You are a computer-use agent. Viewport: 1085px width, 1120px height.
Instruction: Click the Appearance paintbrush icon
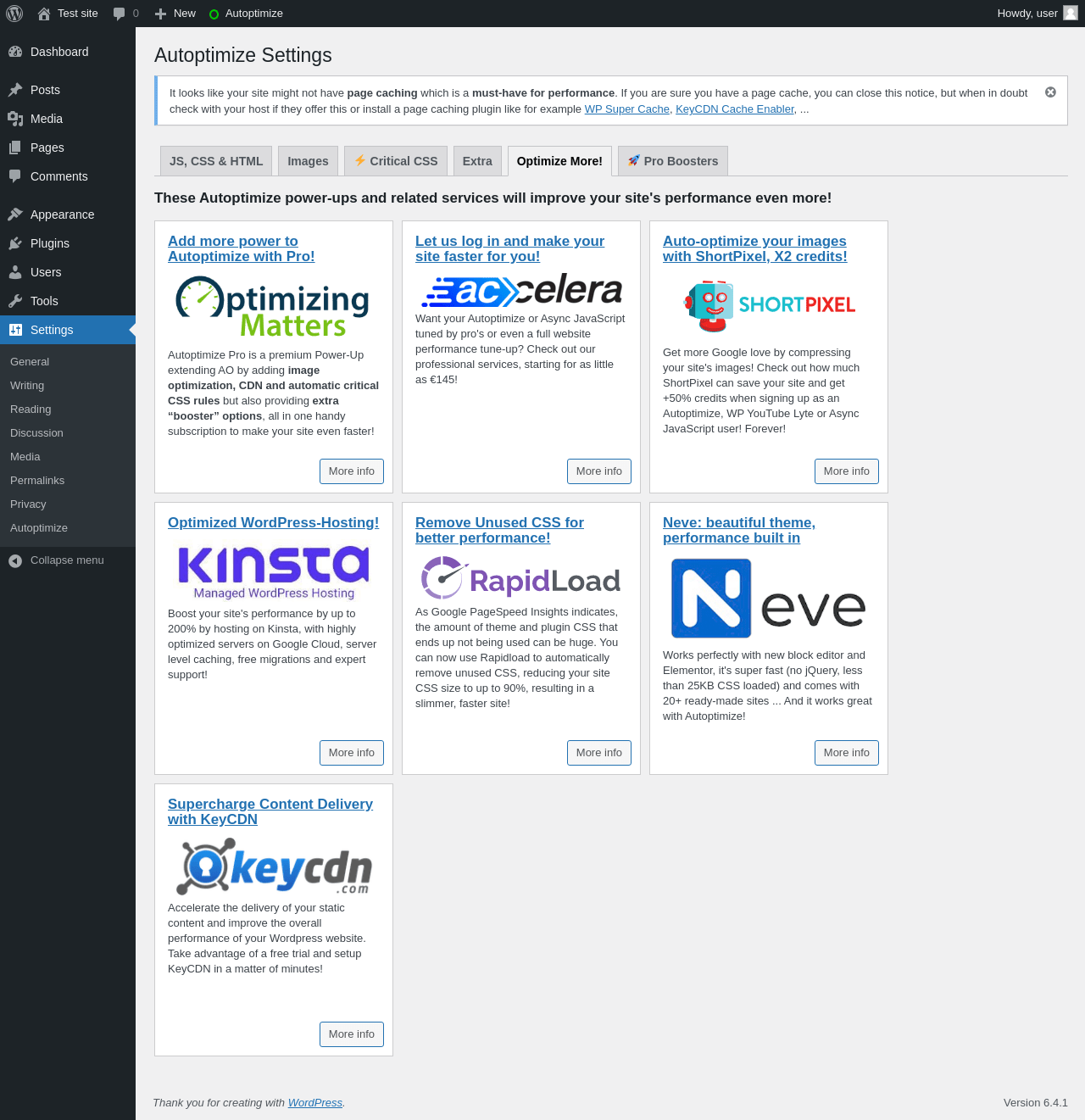pos(15,215)
